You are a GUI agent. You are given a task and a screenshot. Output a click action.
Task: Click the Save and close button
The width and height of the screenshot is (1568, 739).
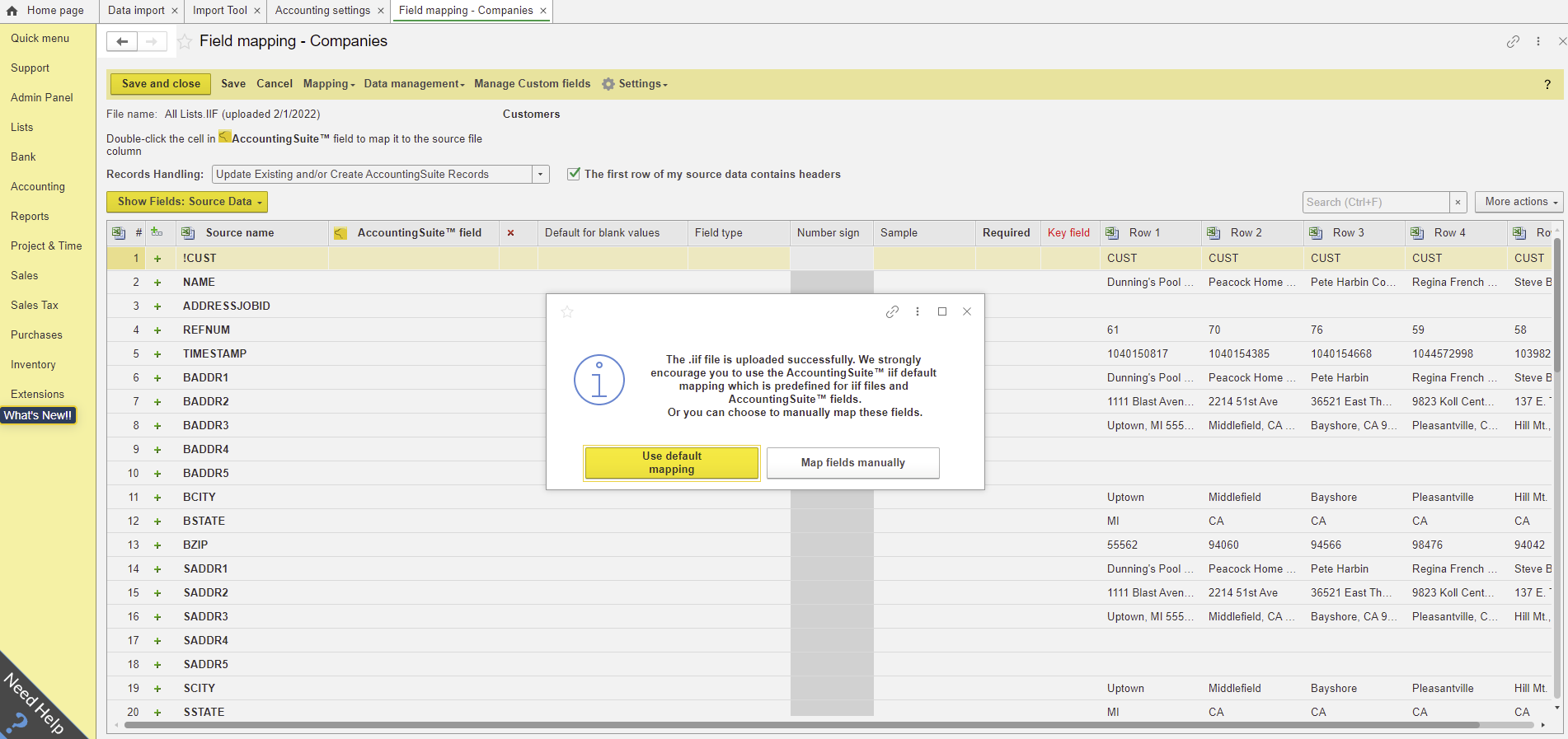pyautogui.click(x=161, y=84)
